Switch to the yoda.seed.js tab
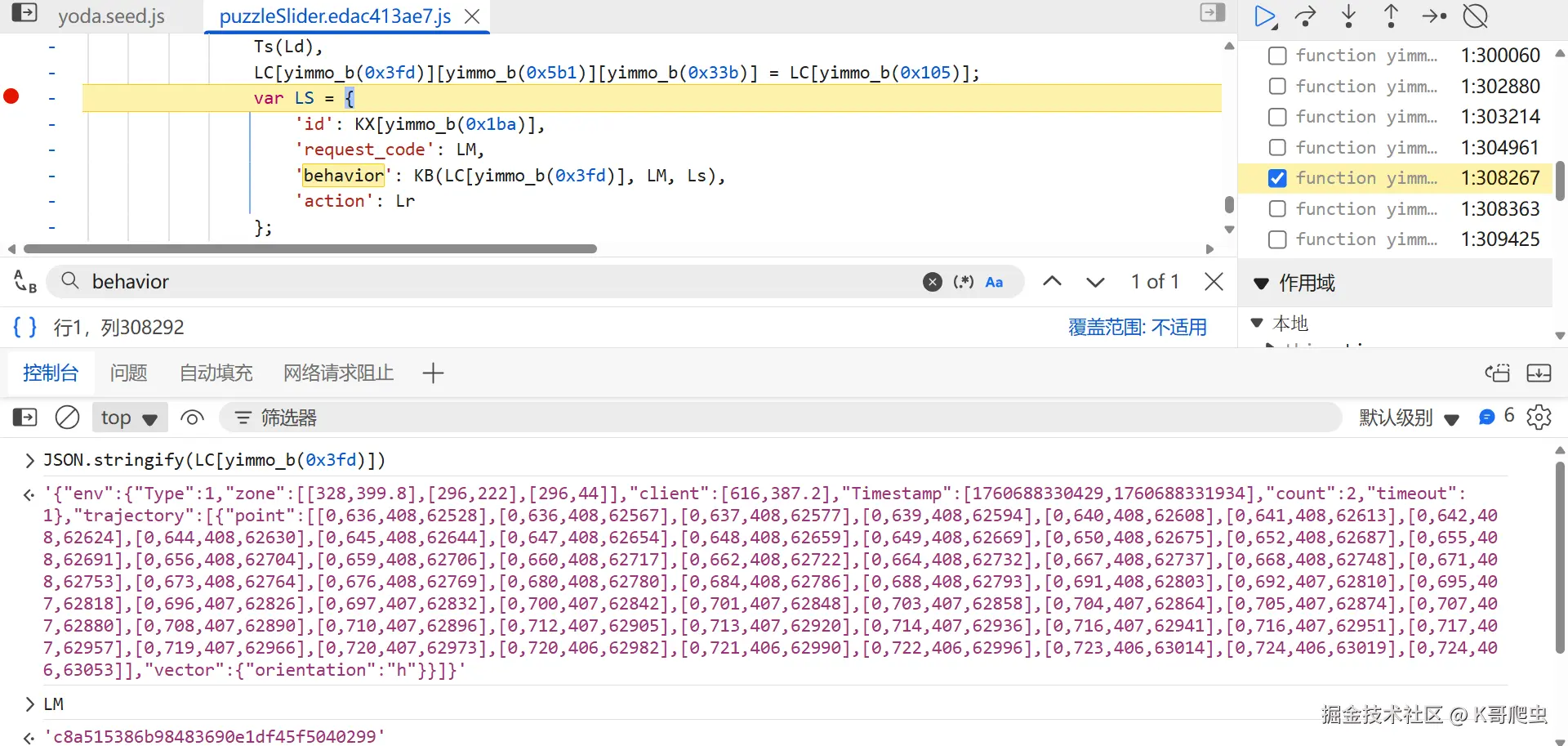Screen dimensions: 1568x746 (x=111, y=16)
